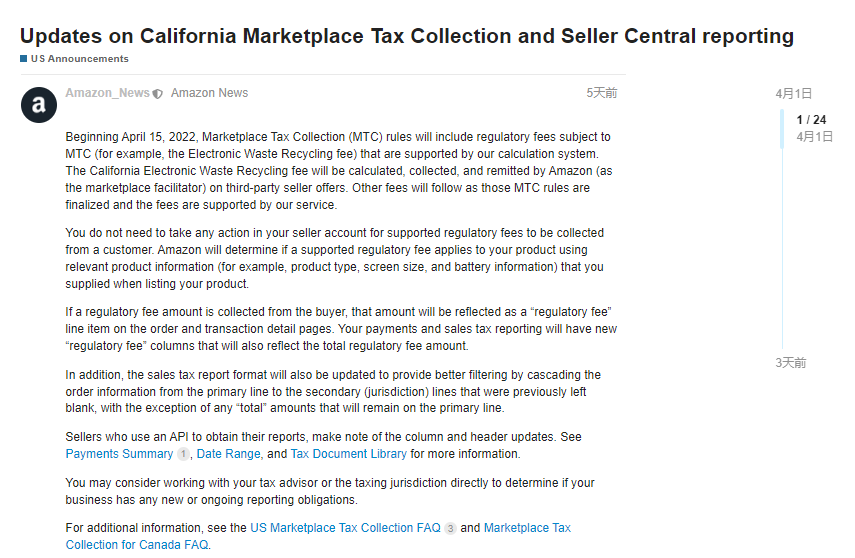Image resolution: width=855 pixels, height=558 pixels.
Task: Open the Amazon_News avatar icon
Action: tap(39, 105)
